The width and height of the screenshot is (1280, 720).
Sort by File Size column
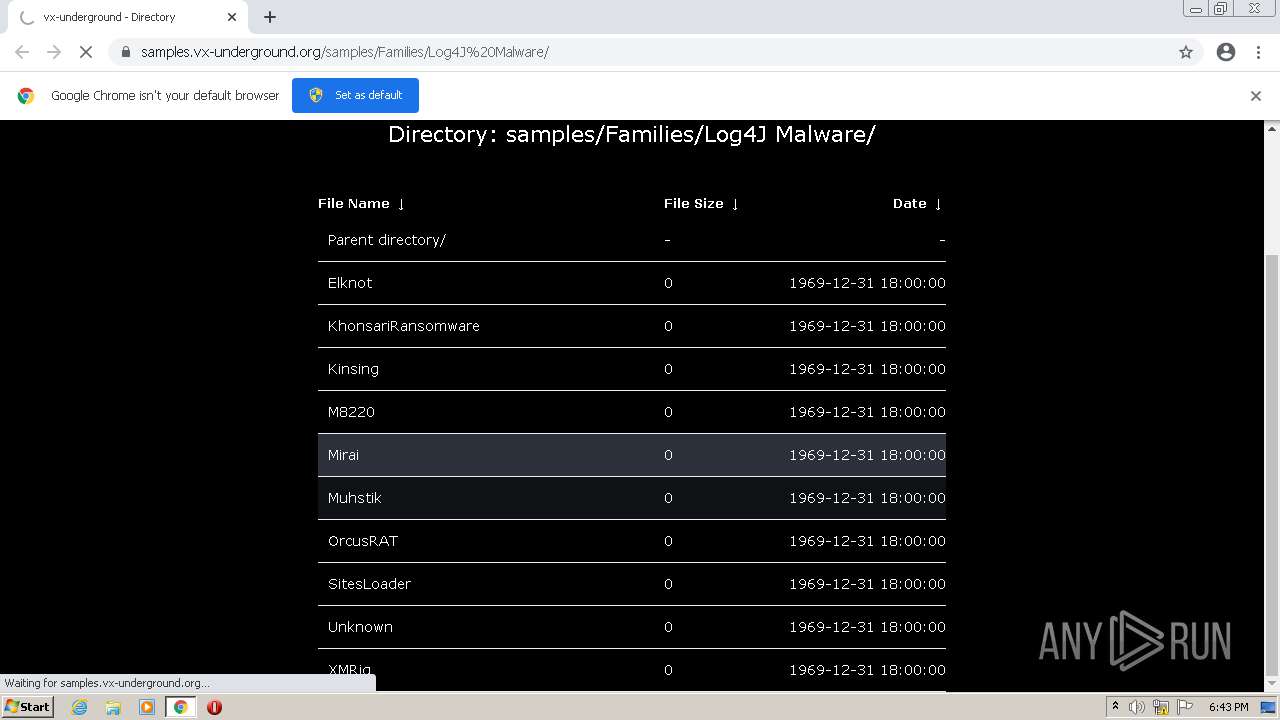point(701,203)
